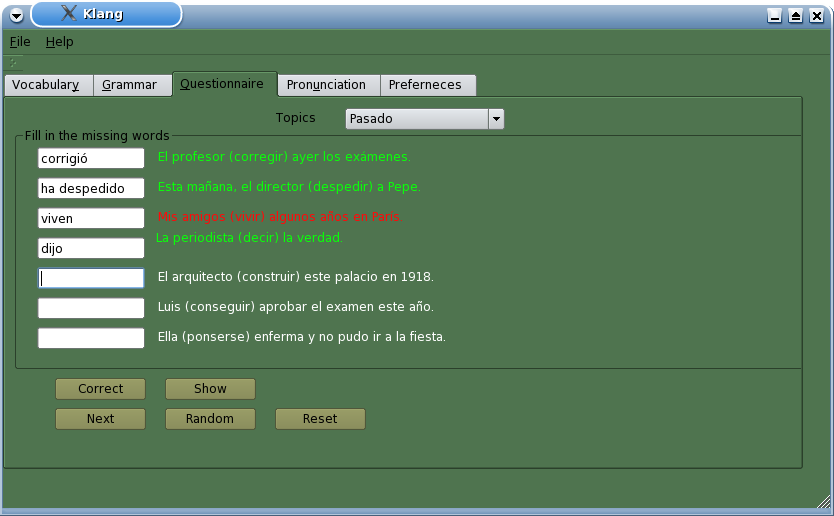
Task: Click the sentence 'Esta mañana, el director (despedir) a Pepe.'
Action: coord(289,187)
